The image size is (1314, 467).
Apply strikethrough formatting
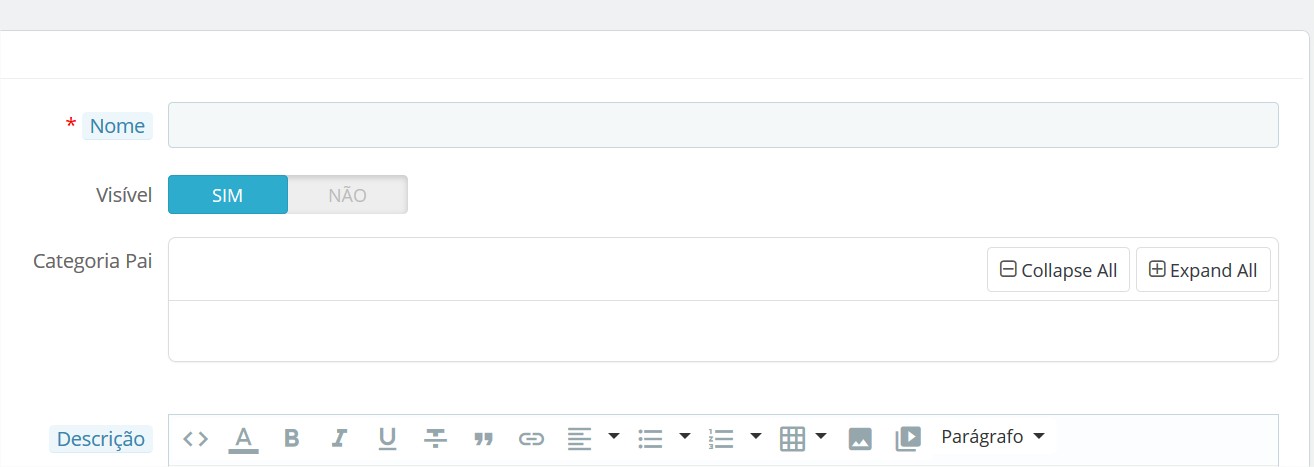[435, 438]
